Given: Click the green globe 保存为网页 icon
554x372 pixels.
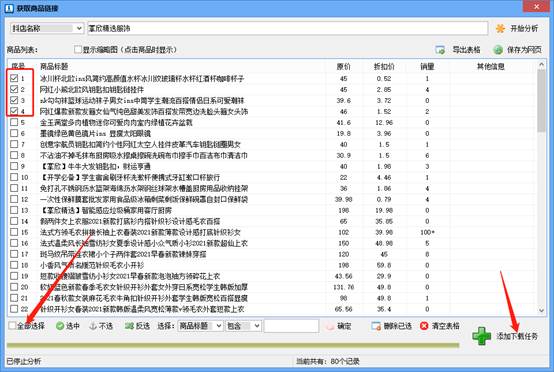Looking at the screenshot, I should click(x=498, y=50).
